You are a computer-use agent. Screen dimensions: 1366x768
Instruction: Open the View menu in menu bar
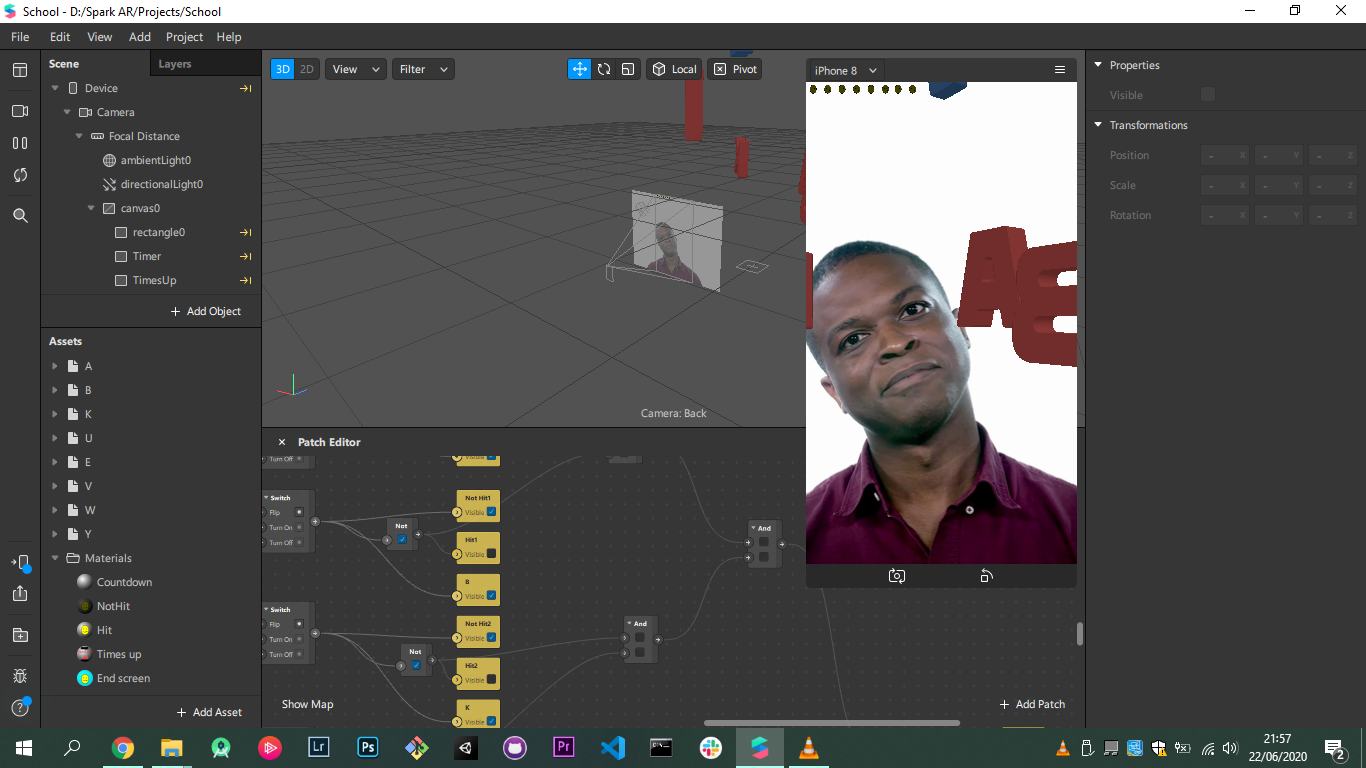pyautogui.click(x=100, y=37)
